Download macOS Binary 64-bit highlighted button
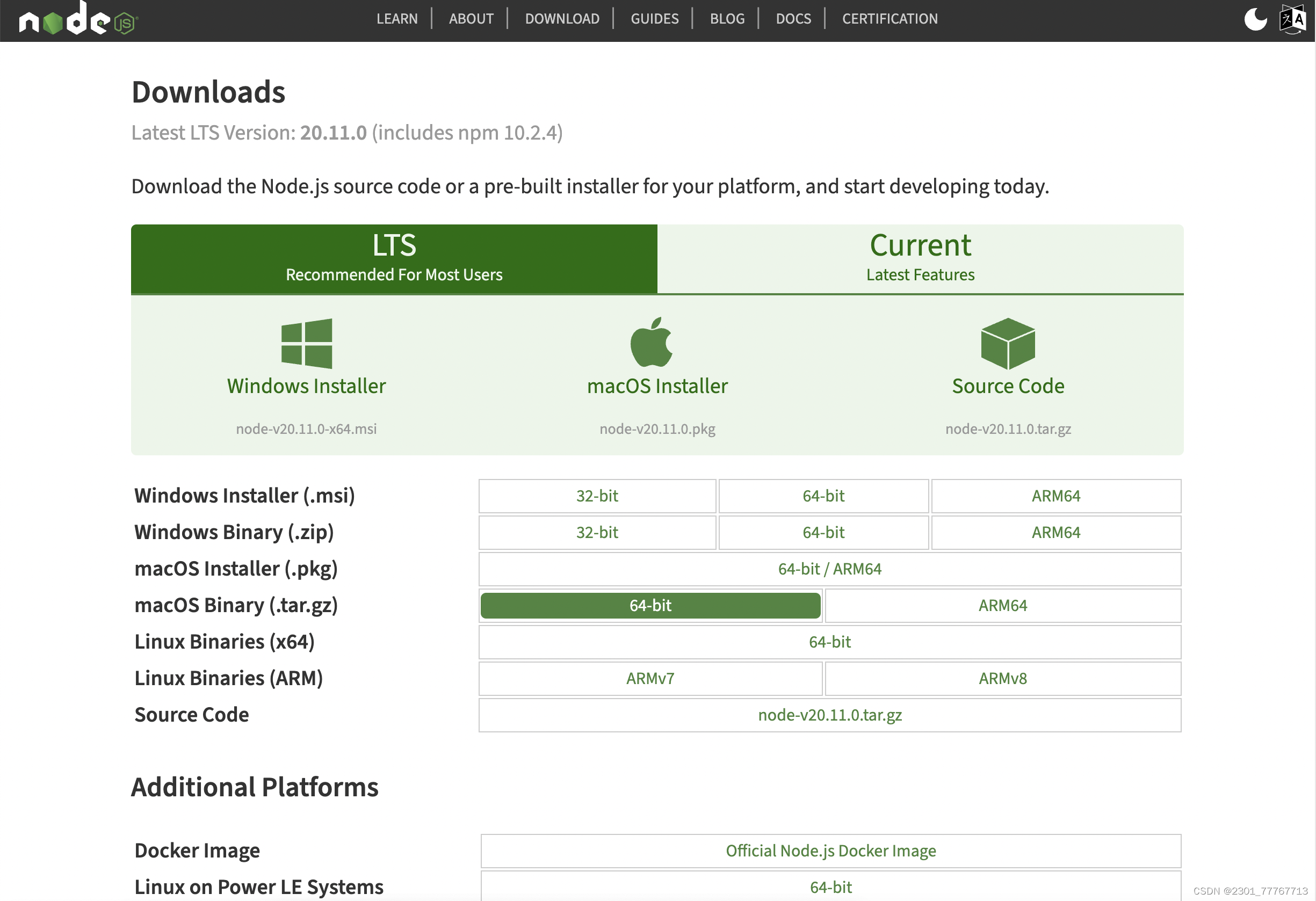This screenshot has height=901, width=1316. click(x=650, y=605)
